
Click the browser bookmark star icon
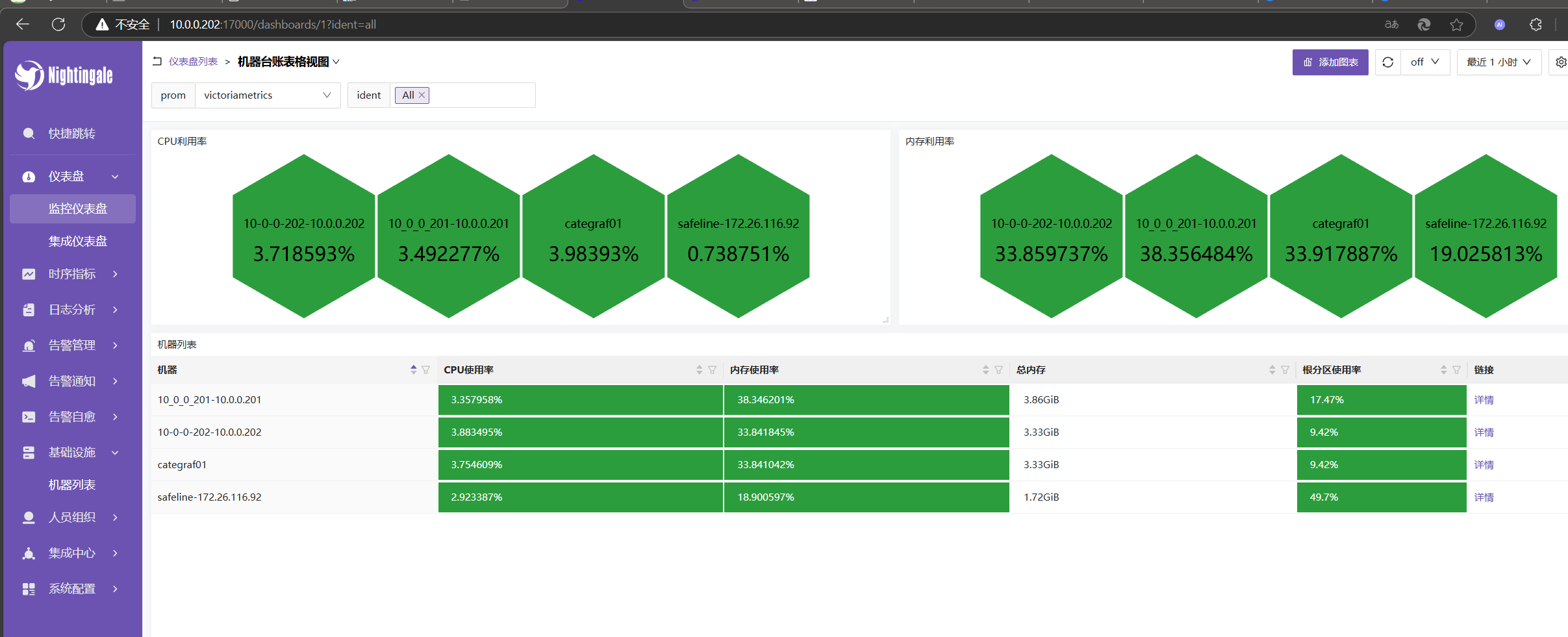1456,25
